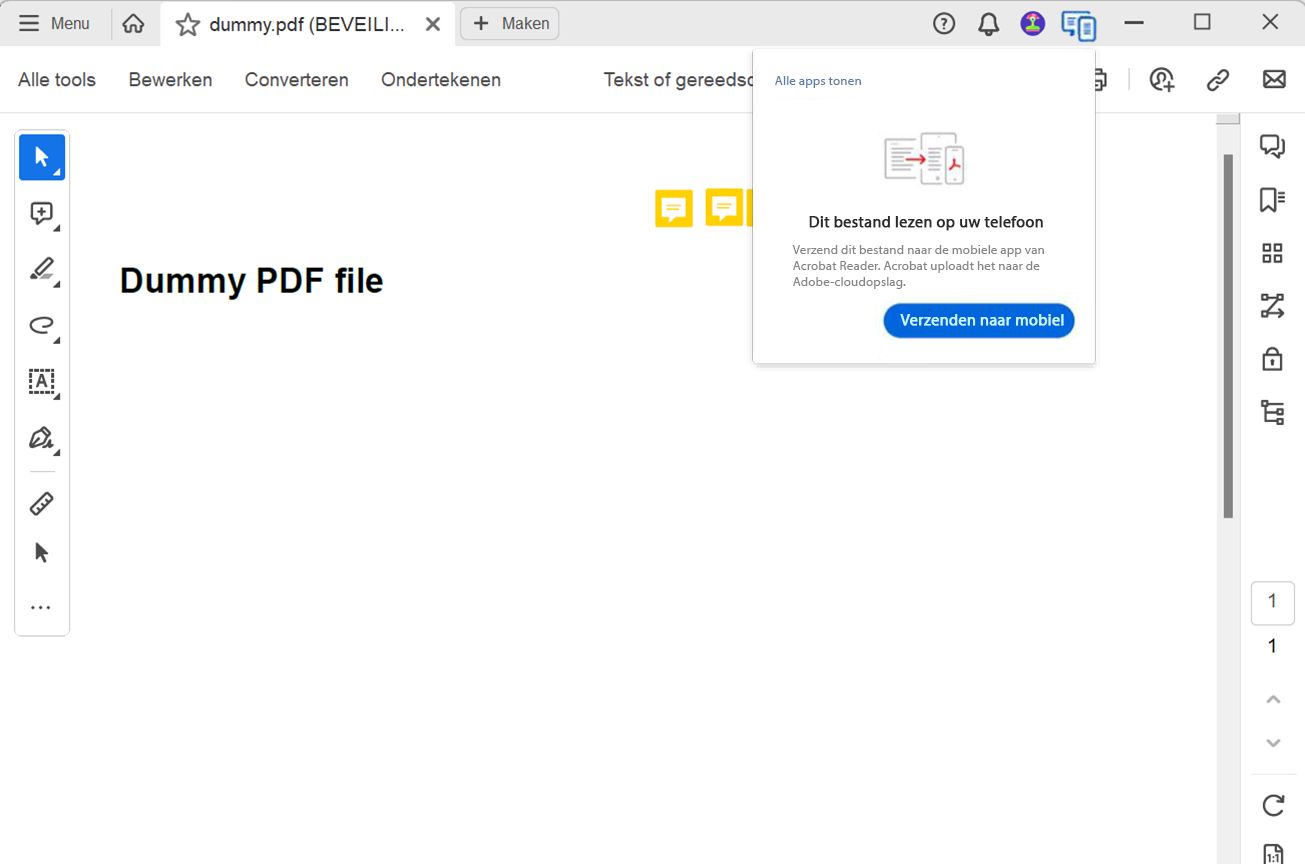
Task: Click the partly hidden printer icon
Action: click(x=1101, y=80)
